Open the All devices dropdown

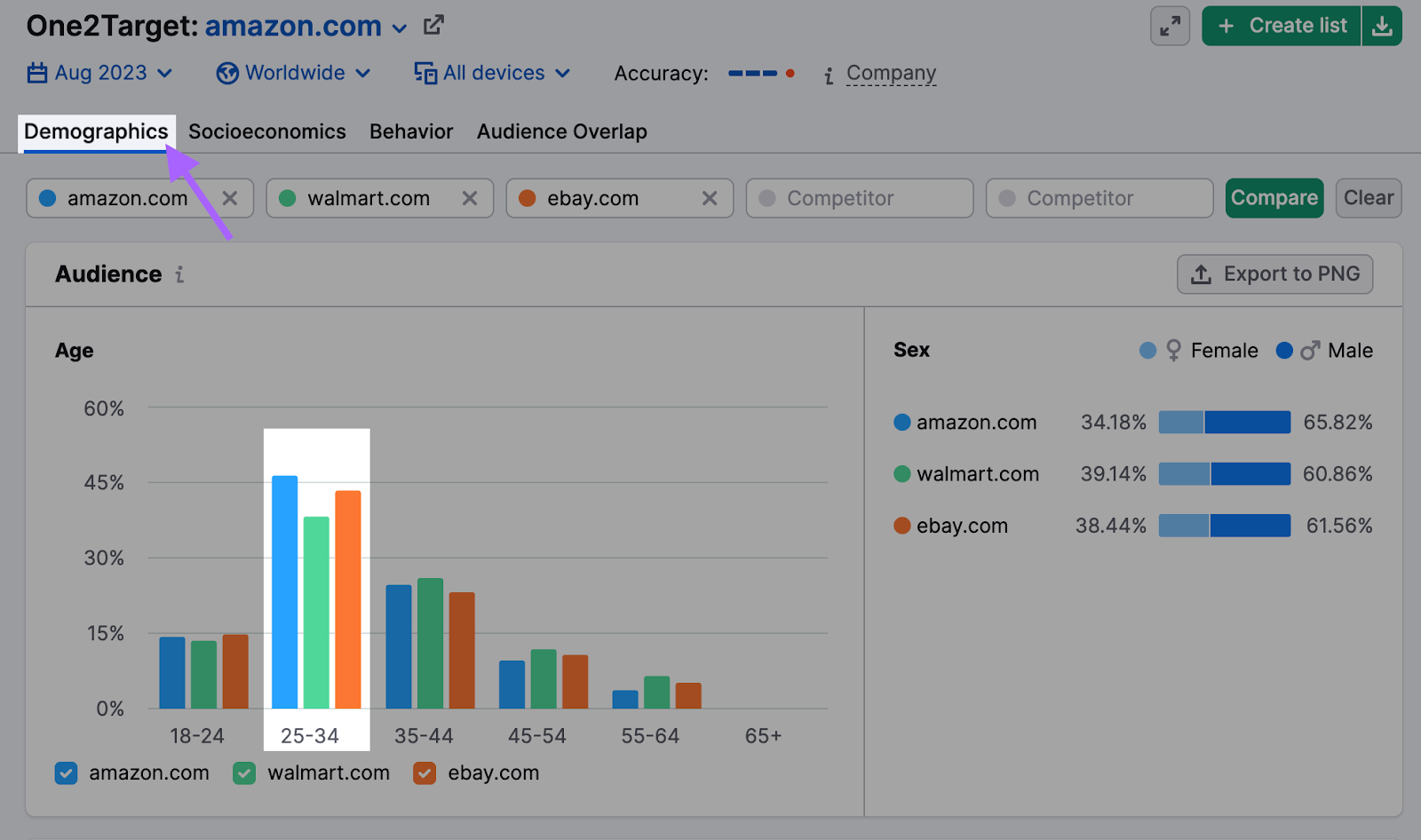pyautogui.click(x=493, y=73)
